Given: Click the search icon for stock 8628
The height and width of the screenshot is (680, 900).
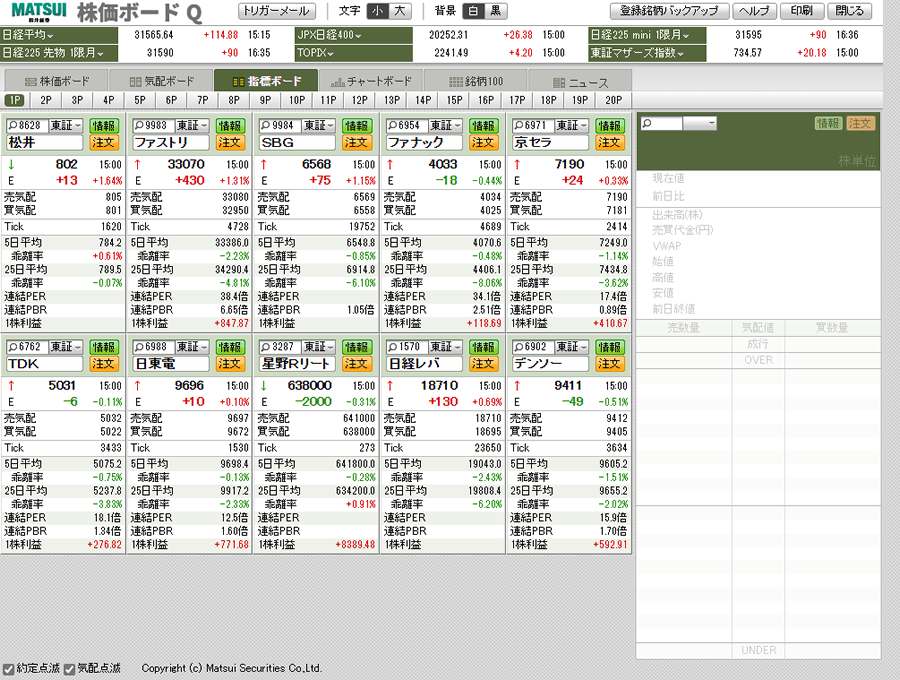Looking at the screenshot, I should (13, 125).
